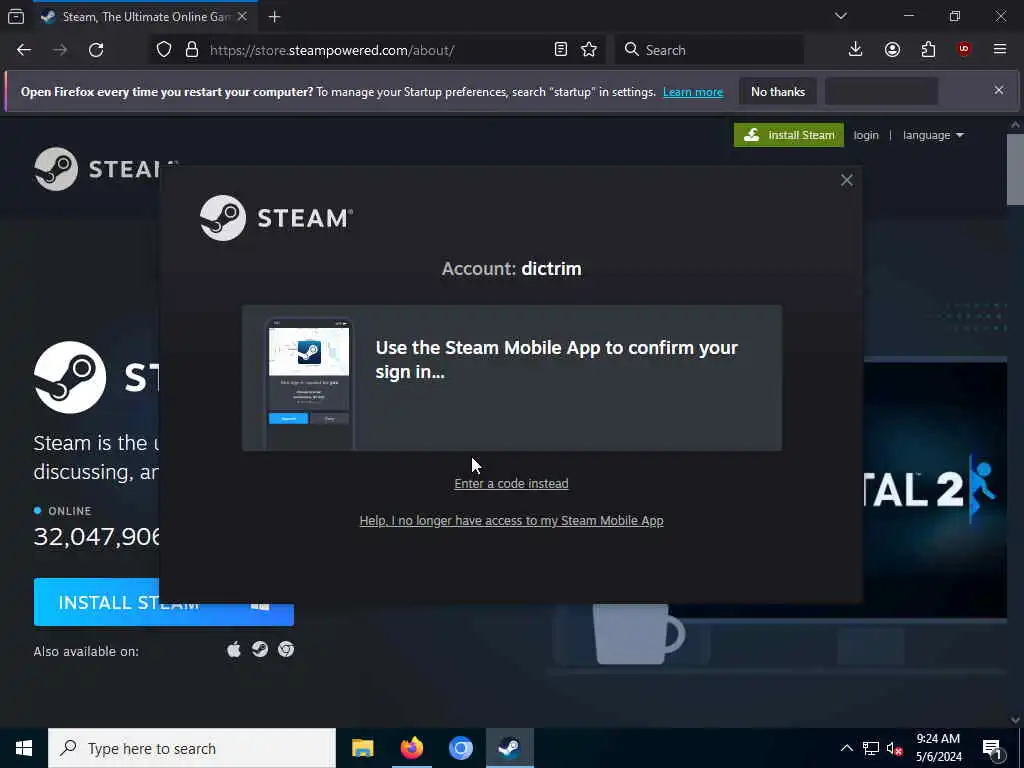Click the Windows taskbar search box

pos(192,748)
